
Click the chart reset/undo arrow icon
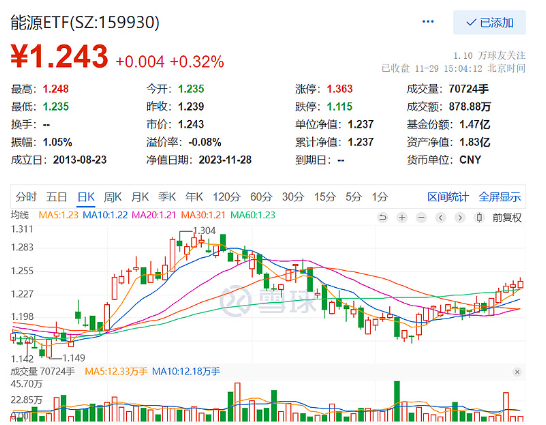click(x=383, y=218)
